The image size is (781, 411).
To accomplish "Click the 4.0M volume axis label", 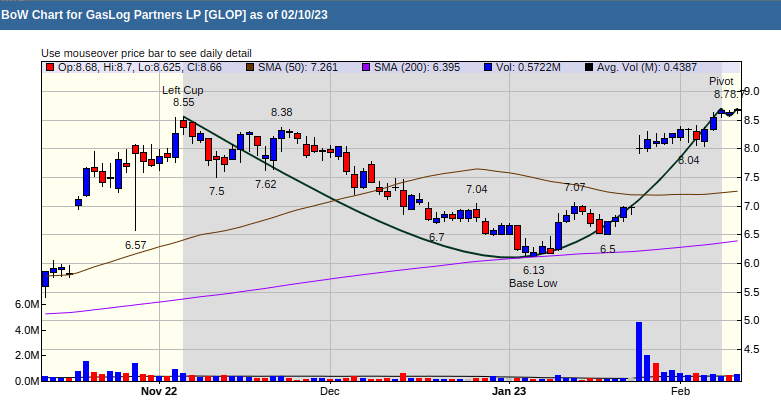I will click(27, 330).
